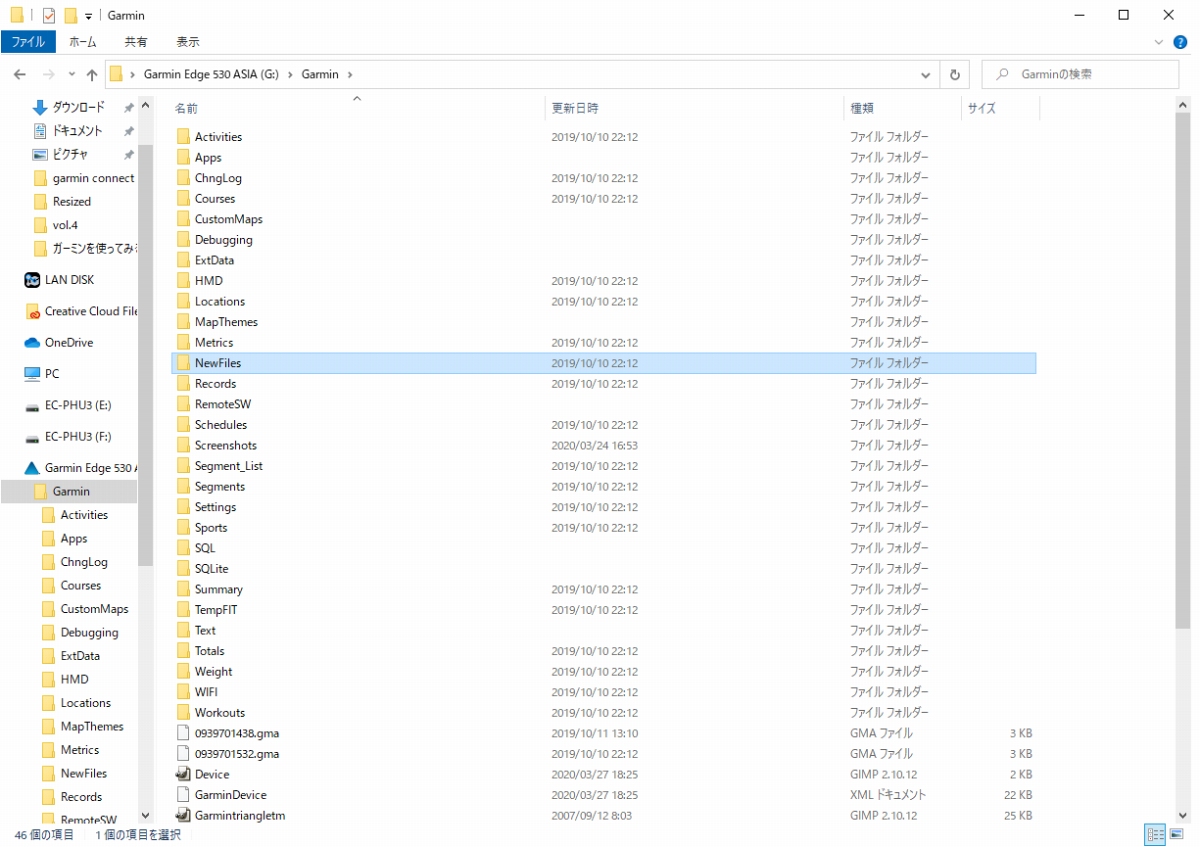
Task: Switch to large thumbnails view button
Action: coord(1176,834)
